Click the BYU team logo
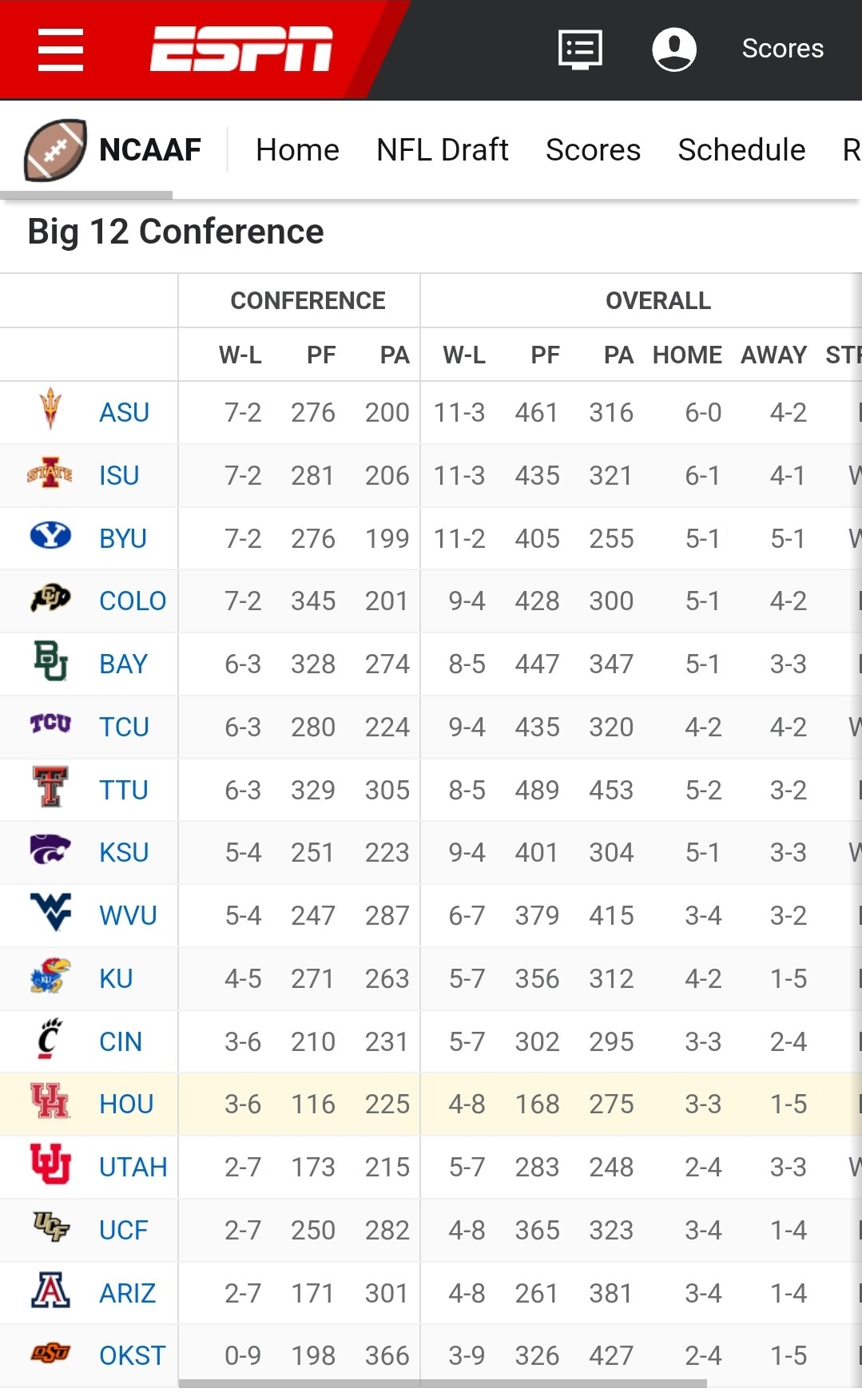 coord(50,536)
